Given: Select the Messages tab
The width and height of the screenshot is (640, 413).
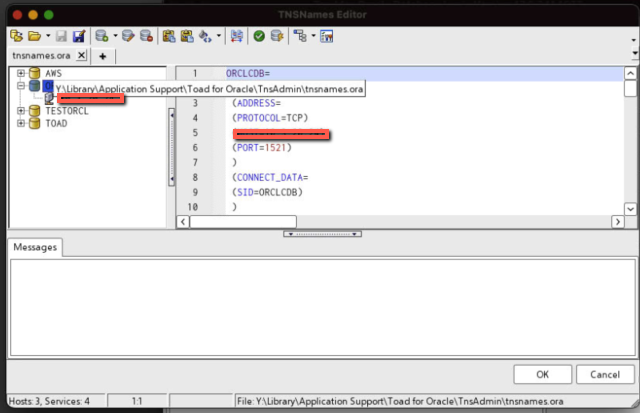Looking at the screenshot, I should coord(35,247).
